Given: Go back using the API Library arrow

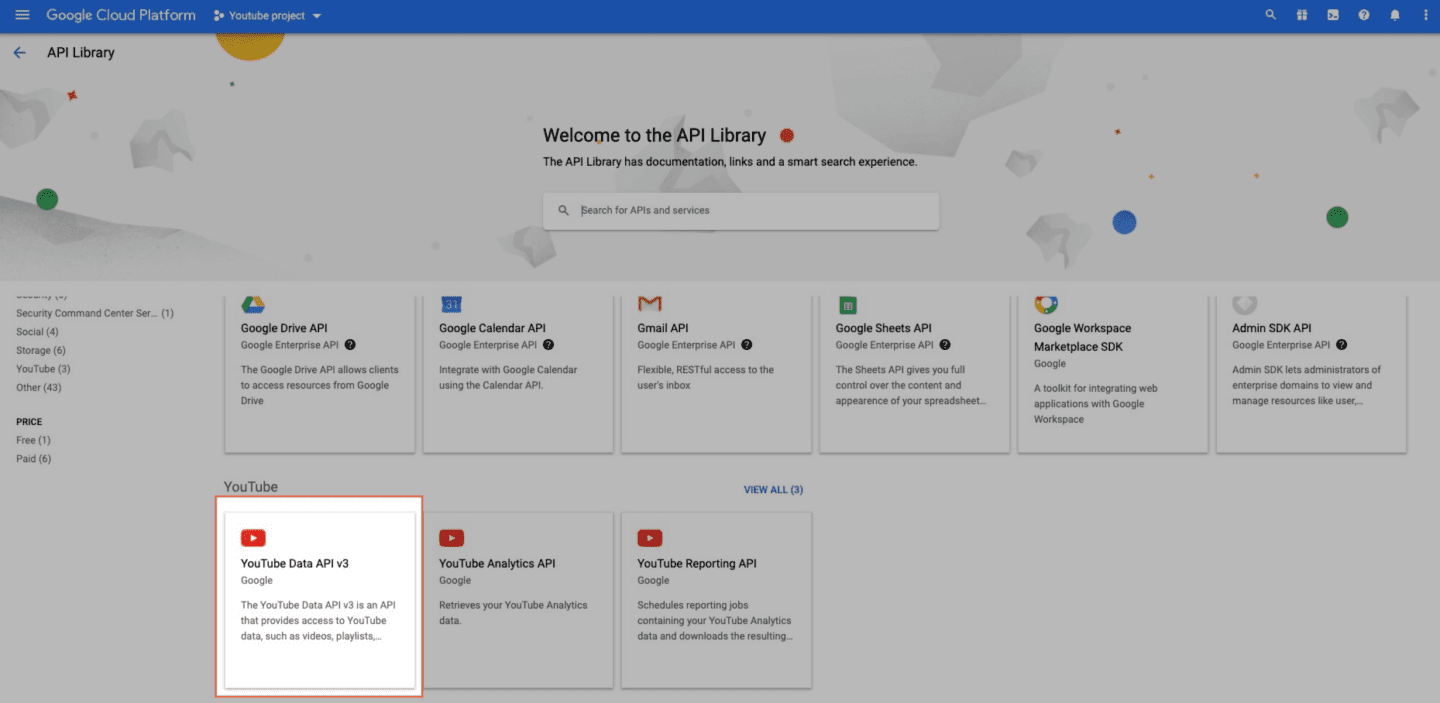Looking at the screenshot, I should click(x=19, y=52).
